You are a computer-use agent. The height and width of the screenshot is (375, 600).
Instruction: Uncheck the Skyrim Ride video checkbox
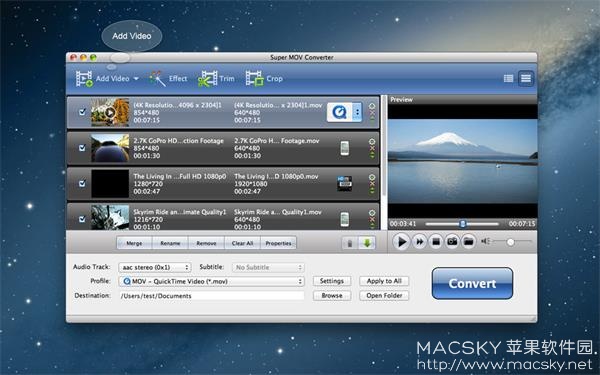pos(82,219)
